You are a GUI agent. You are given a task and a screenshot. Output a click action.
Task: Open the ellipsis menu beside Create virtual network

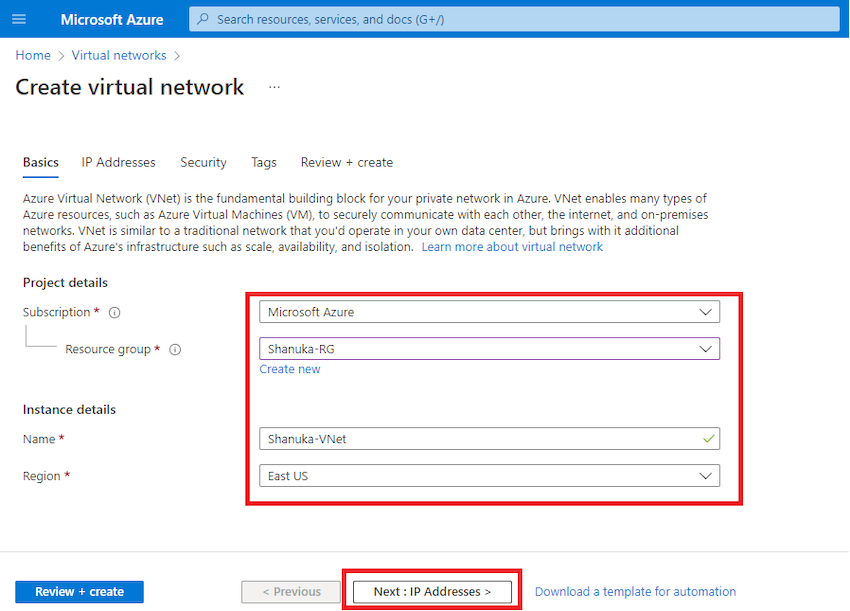point(274,88)
